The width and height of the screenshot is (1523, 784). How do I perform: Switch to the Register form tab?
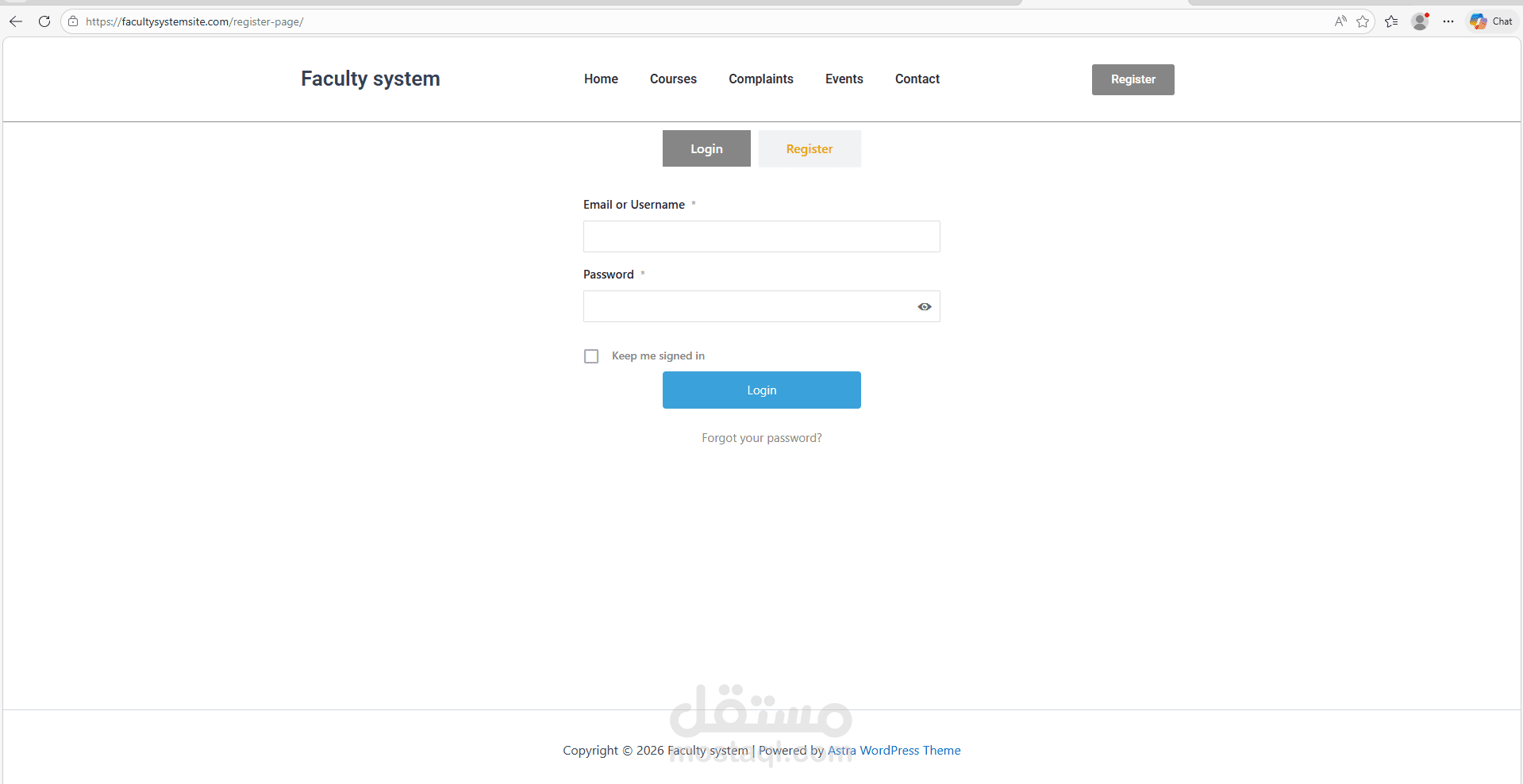(x=810, y=148)
